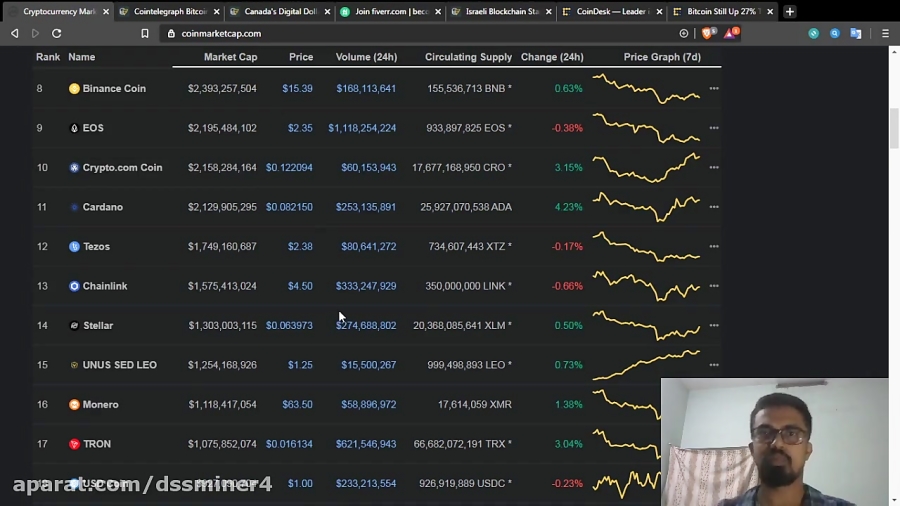Click the EOS logo icon
This screenshot has height=506, width=900.
pyautogui.click(x=74, y=128)
